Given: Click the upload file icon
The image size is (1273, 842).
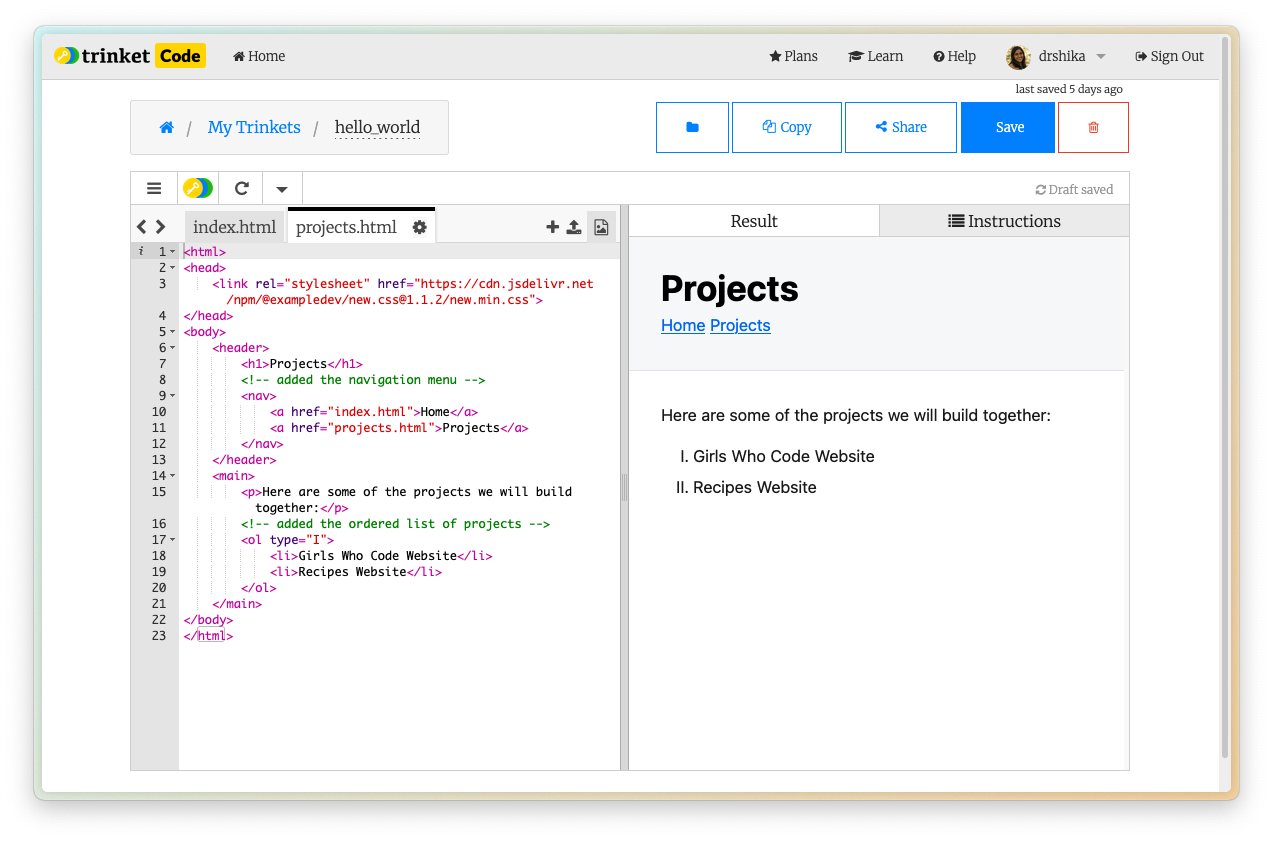Looking at the screenshot, I should [574, 227].
